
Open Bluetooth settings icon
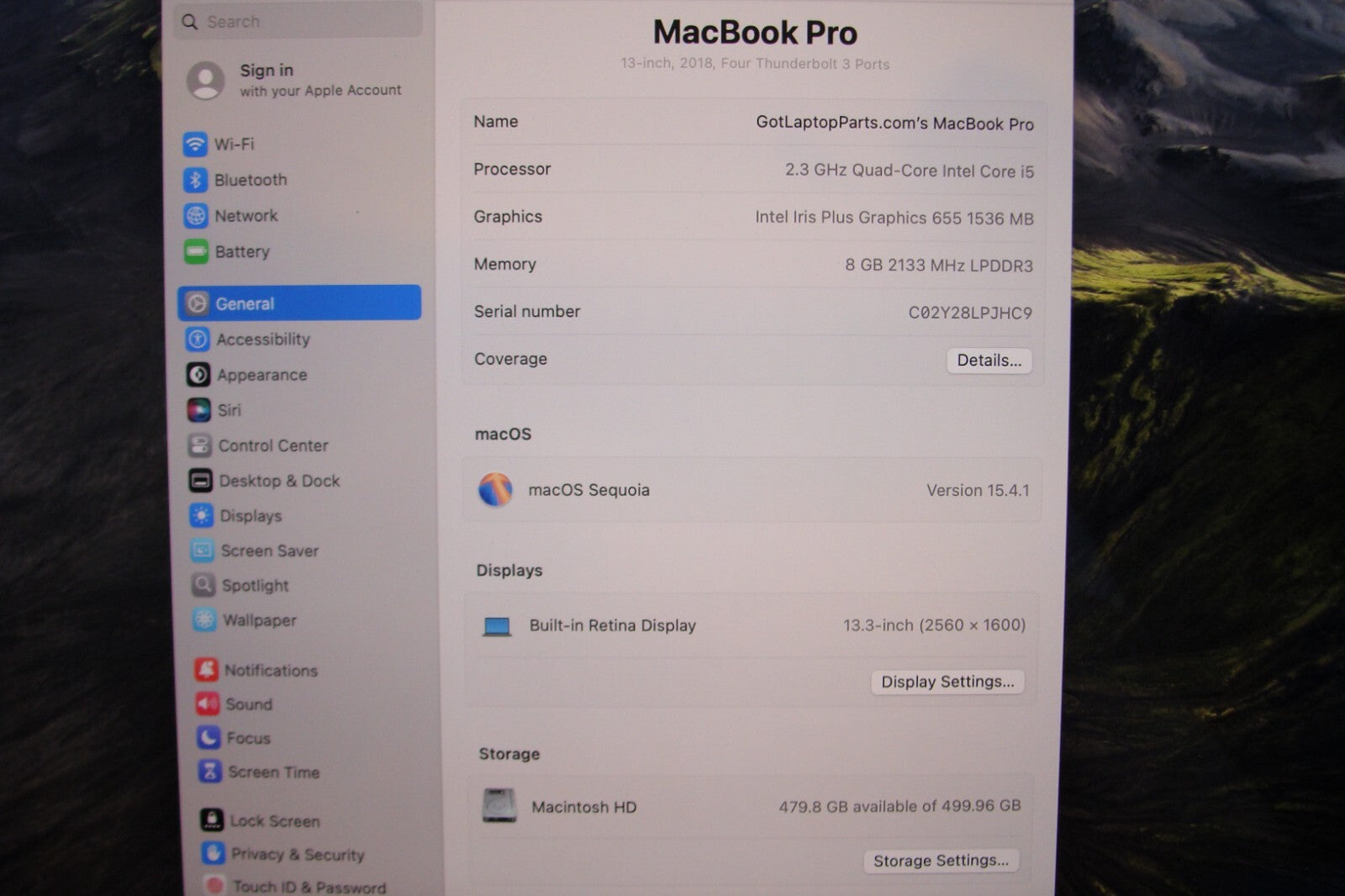pyautogui.click(x=195, y=180)
